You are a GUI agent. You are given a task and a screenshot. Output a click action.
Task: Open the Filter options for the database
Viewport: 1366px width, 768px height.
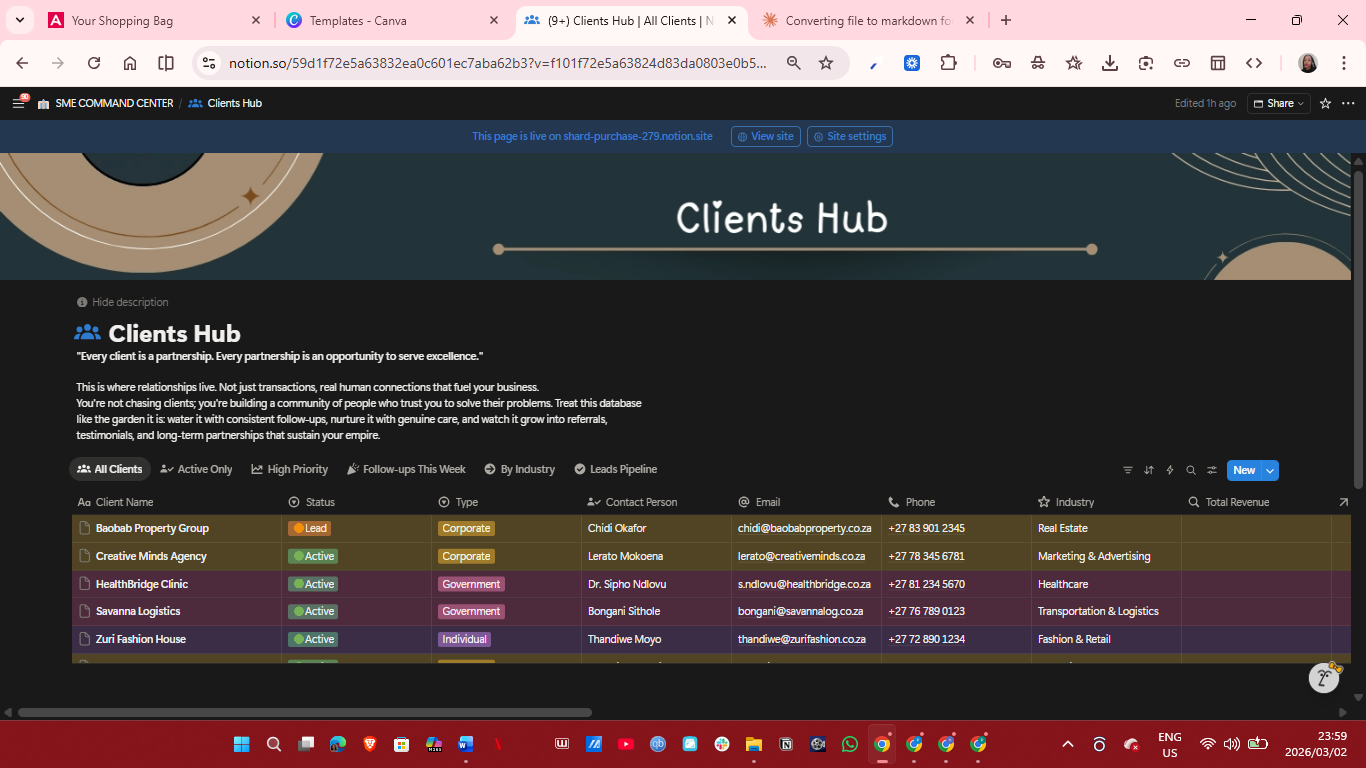(1127, 470)
